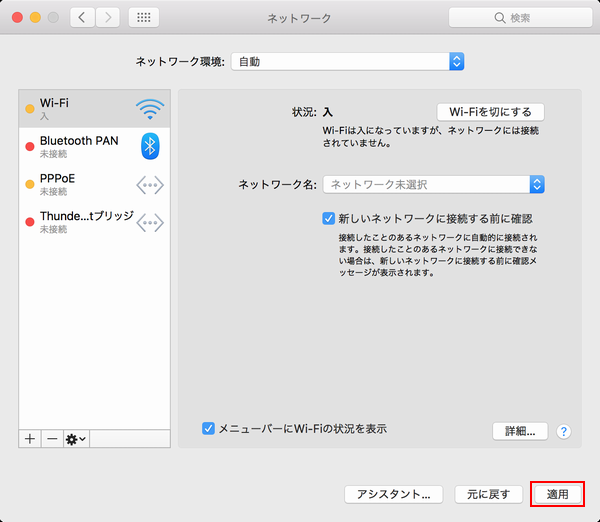Open the help question mark button

563,432
